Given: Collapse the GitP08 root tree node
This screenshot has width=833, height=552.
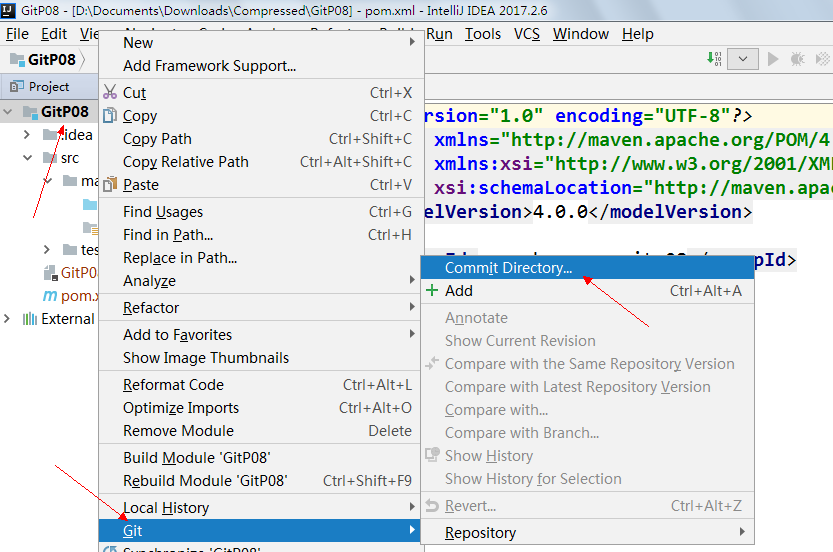Looking at the screenshot, I should point(9,112).
